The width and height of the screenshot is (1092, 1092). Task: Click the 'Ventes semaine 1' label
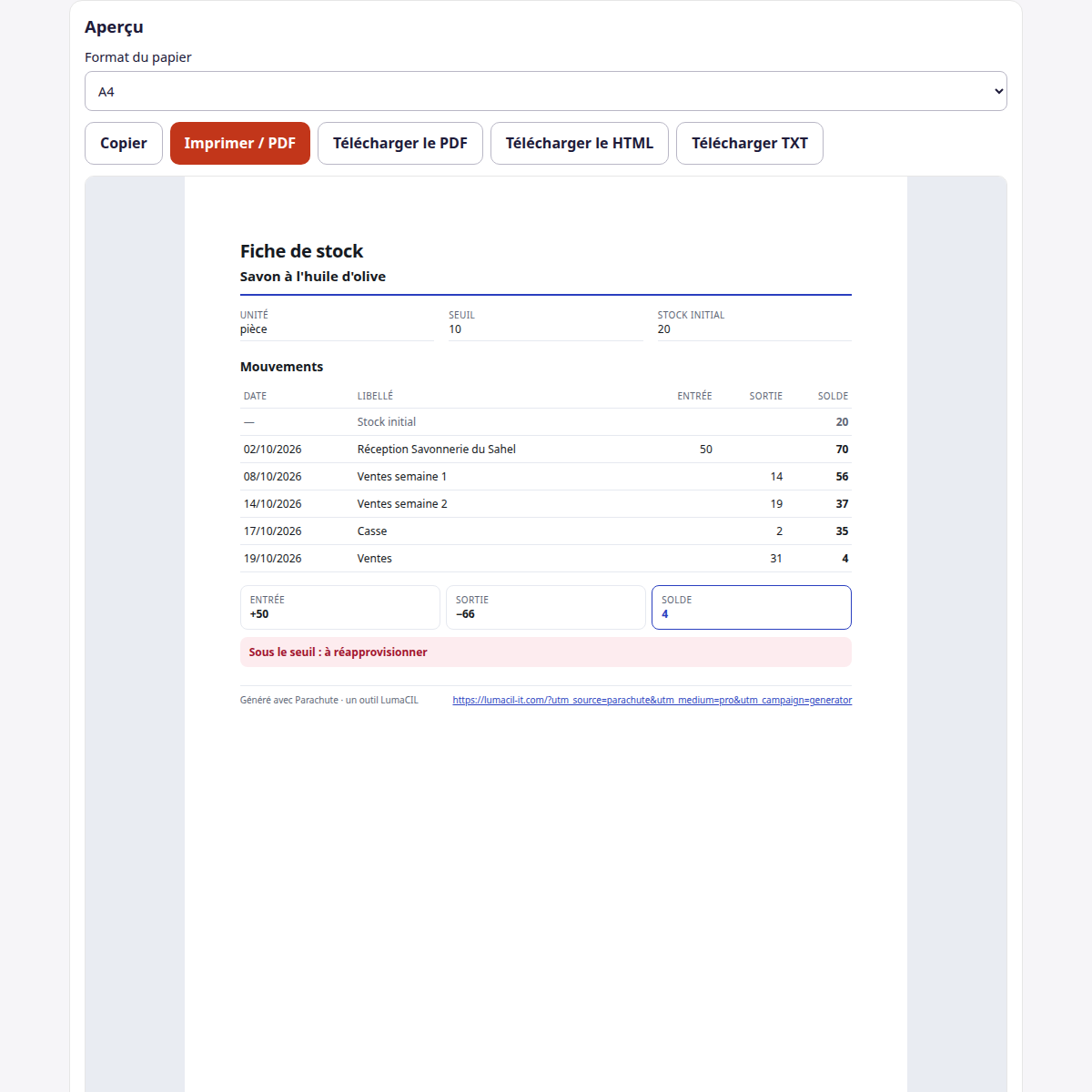click(402, 476)
